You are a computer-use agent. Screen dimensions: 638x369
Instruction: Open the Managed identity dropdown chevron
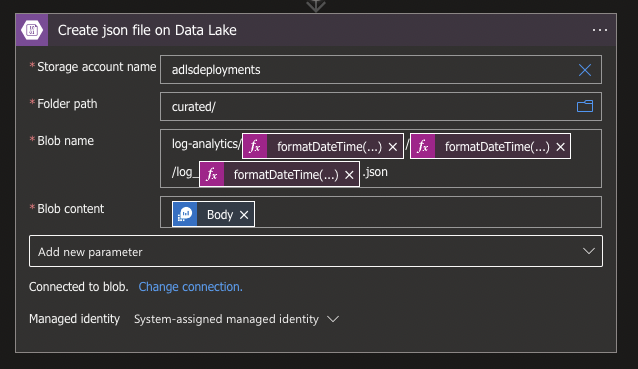[333, 319]
